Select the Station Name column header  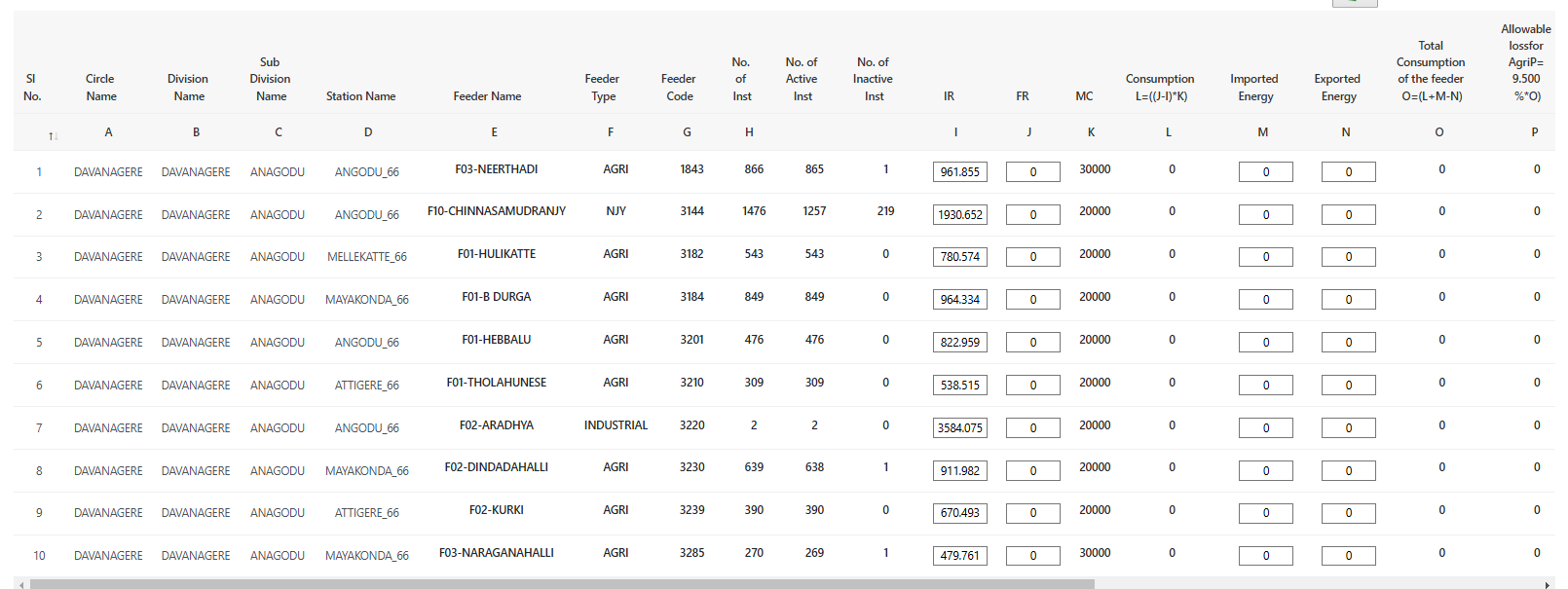(x=360, y=96)
